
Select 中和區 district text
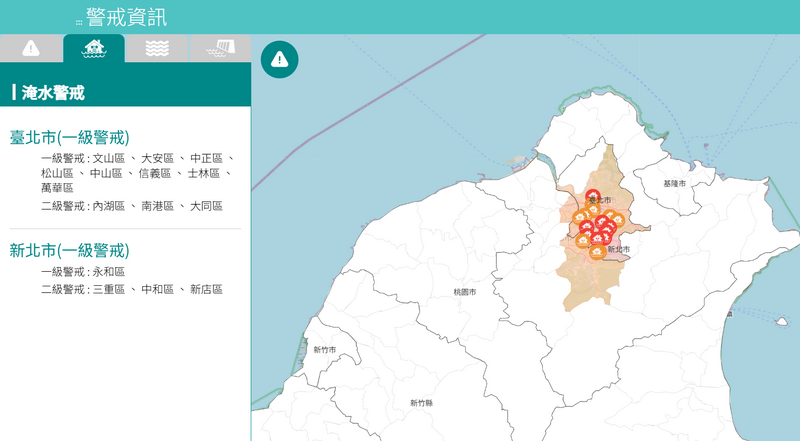(158, 289)
